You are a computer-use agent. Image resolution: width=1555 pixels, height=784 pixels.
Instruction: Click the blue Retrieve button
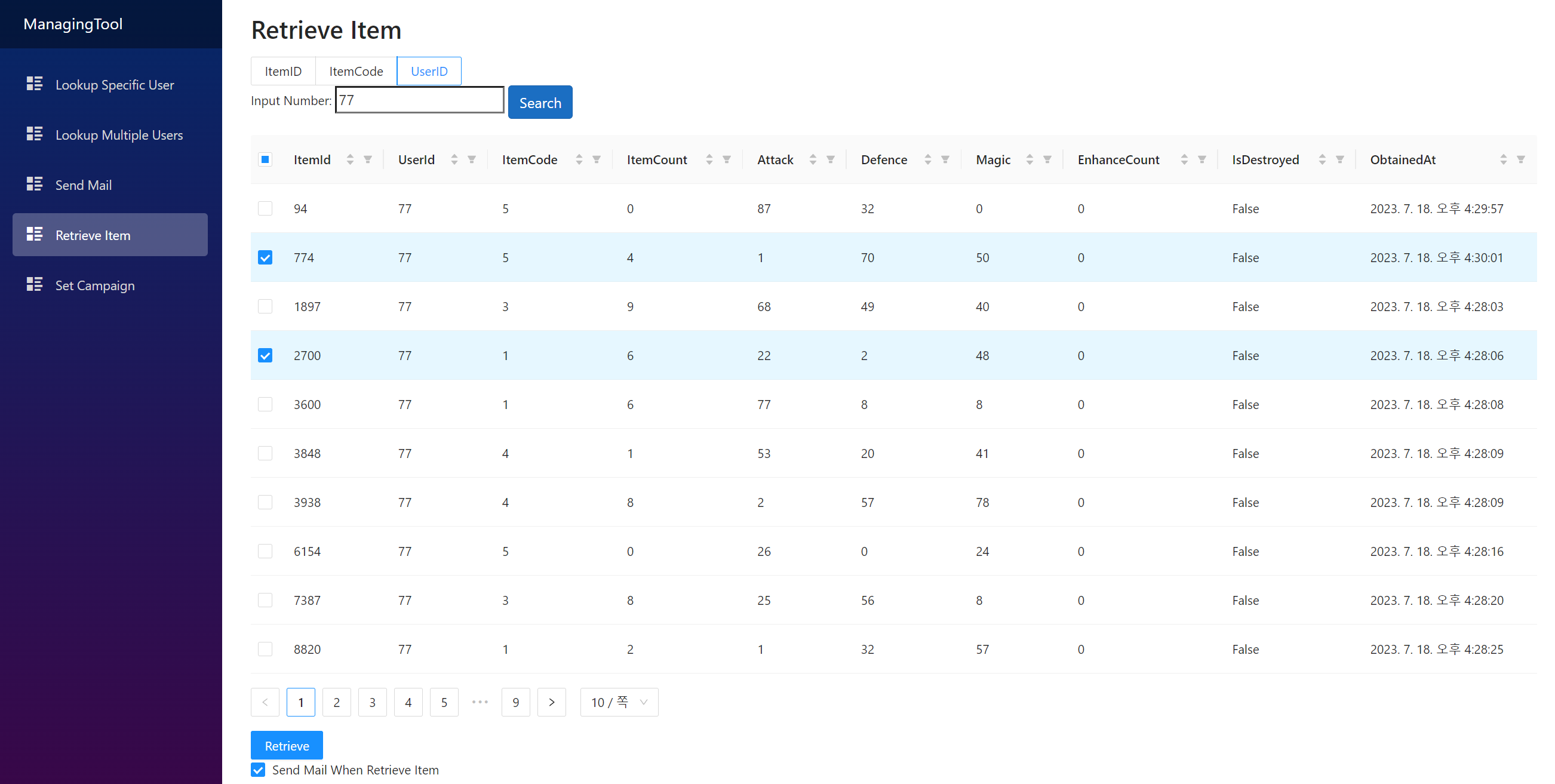[x=287, y=745]
